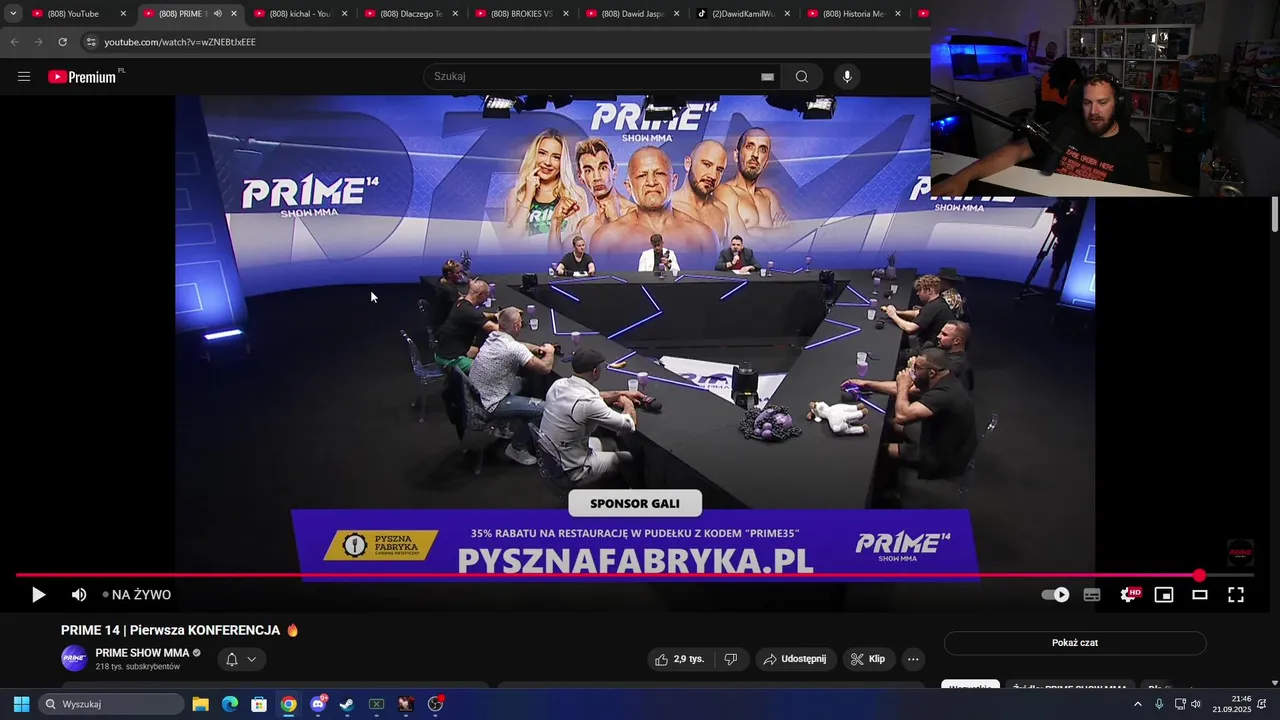Reload the page
1280x720 pixels.
(x=62, y=42)
